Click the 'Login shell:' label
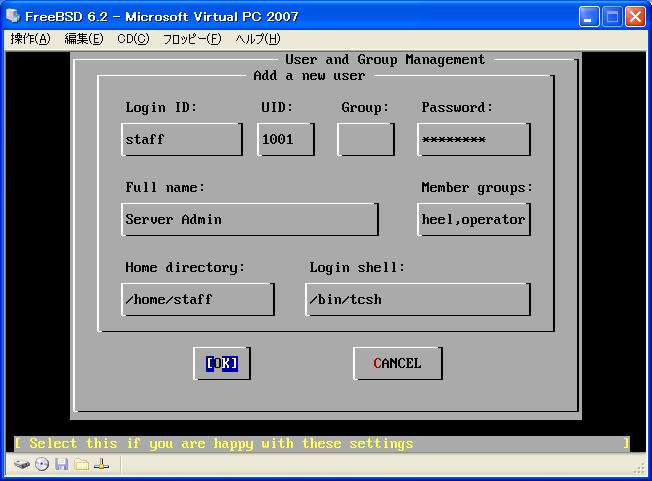 tap(357, 267)
